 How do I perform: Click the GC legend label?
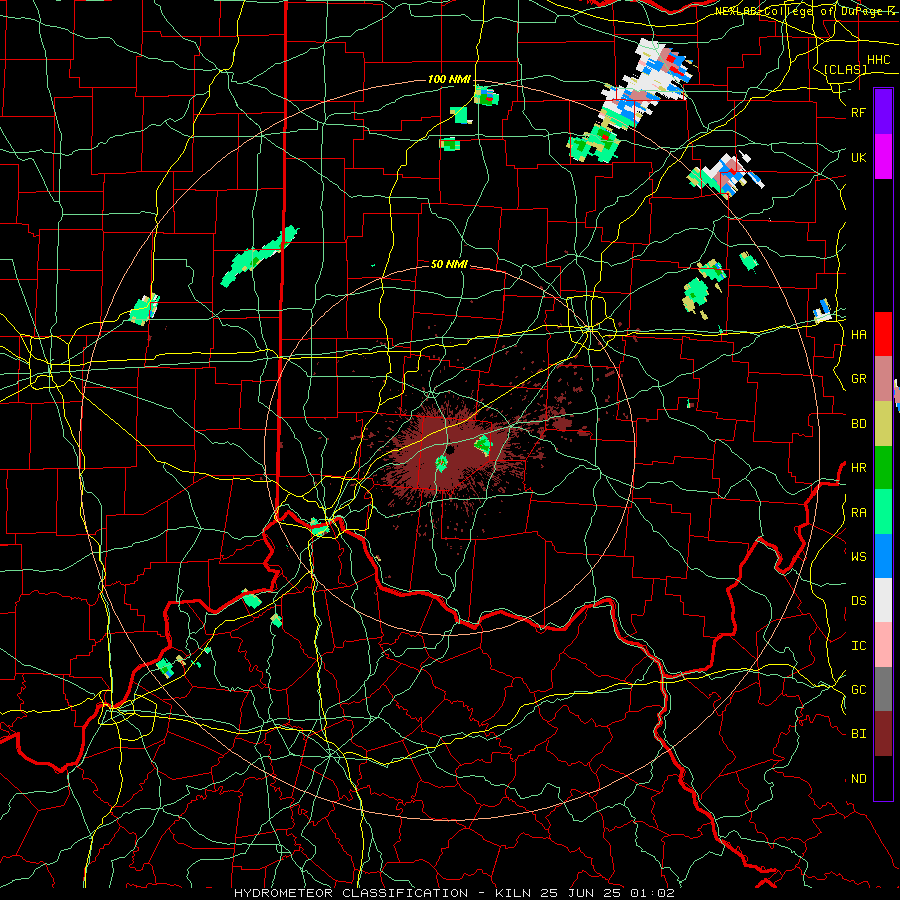(x=858, y=690)
